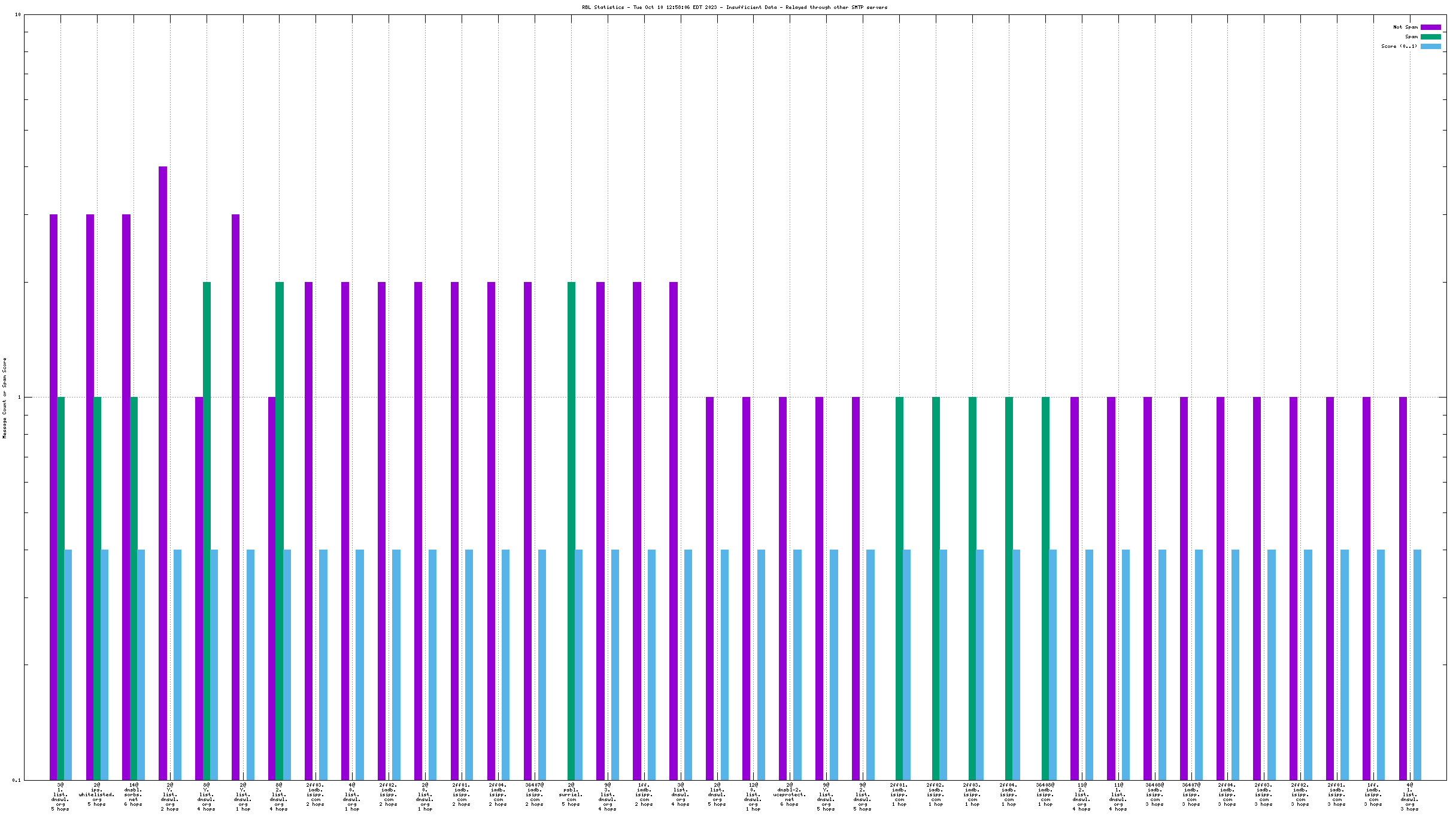The height and width of the screenshot is (819, 1456).
Task: Click the tallest purple Not Spam bar
Action: click(x=163, y=472)
